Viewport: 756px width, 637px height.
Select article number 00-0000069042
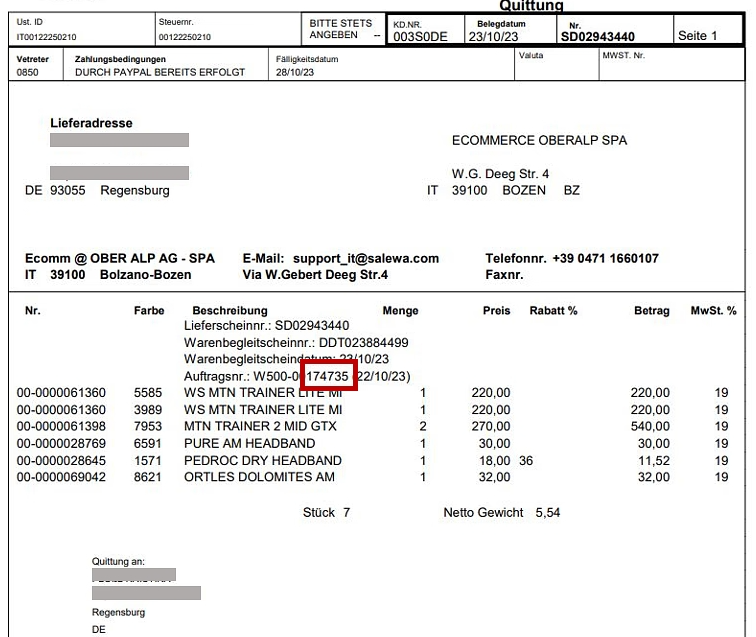point(60,478)
